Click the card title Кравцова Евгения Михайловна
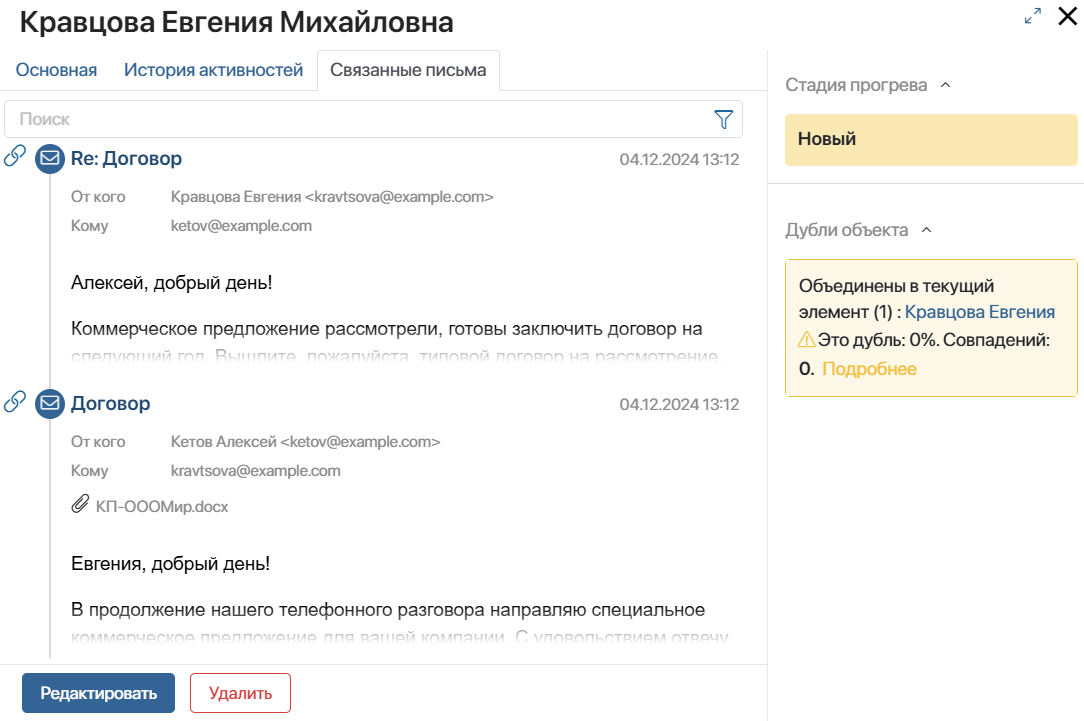The height and width of the screenshot is (721, 1084). point(236,22)
